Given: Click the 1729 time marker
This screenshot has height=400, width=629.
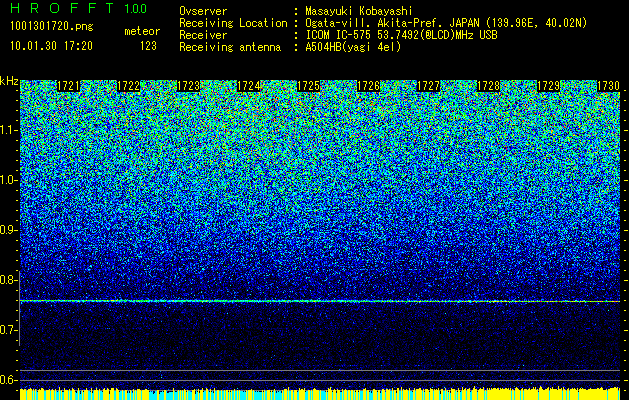Looking at the screenshot, I should (548, 86).
